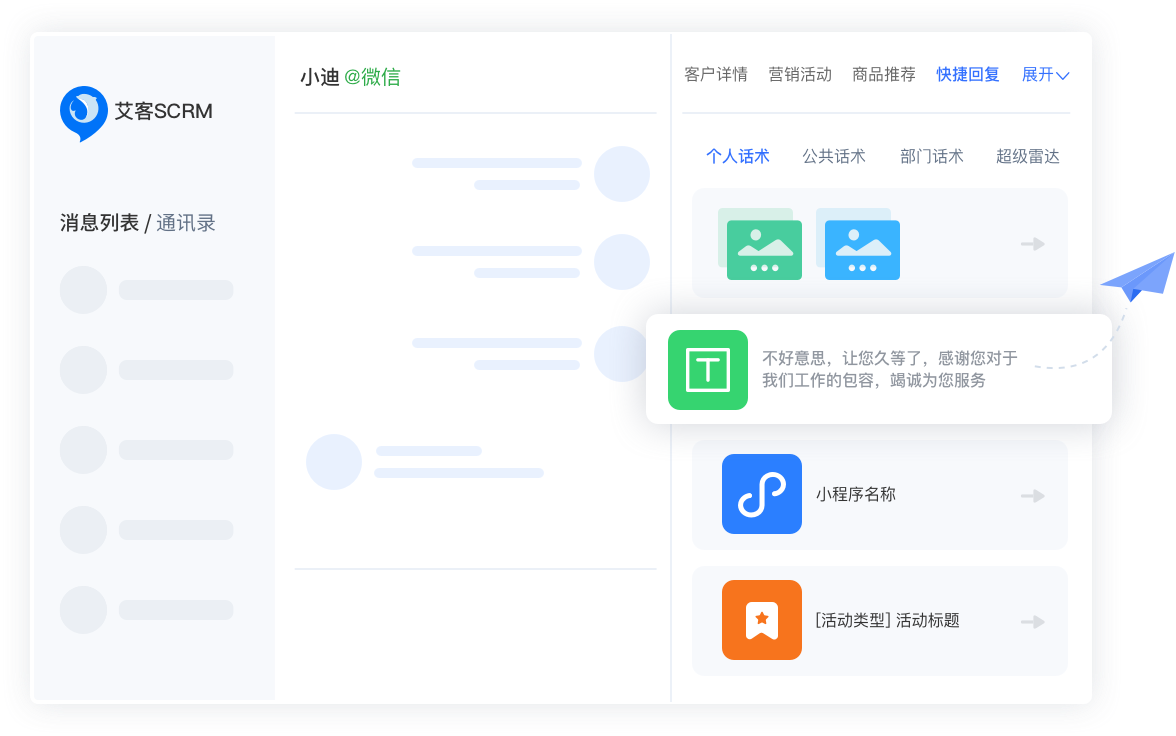Click the green text template icon
Screen dimensions: 1176x736
(708, 370)
